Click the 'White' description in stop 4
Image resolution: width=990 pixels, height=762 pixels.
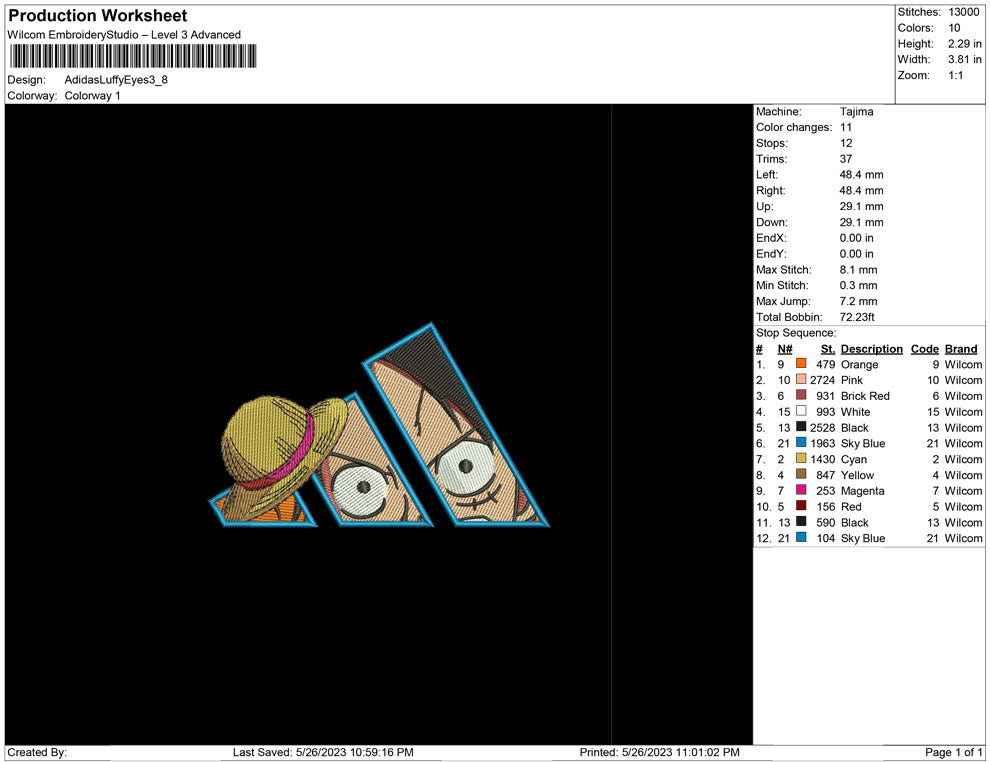(856, 412)
